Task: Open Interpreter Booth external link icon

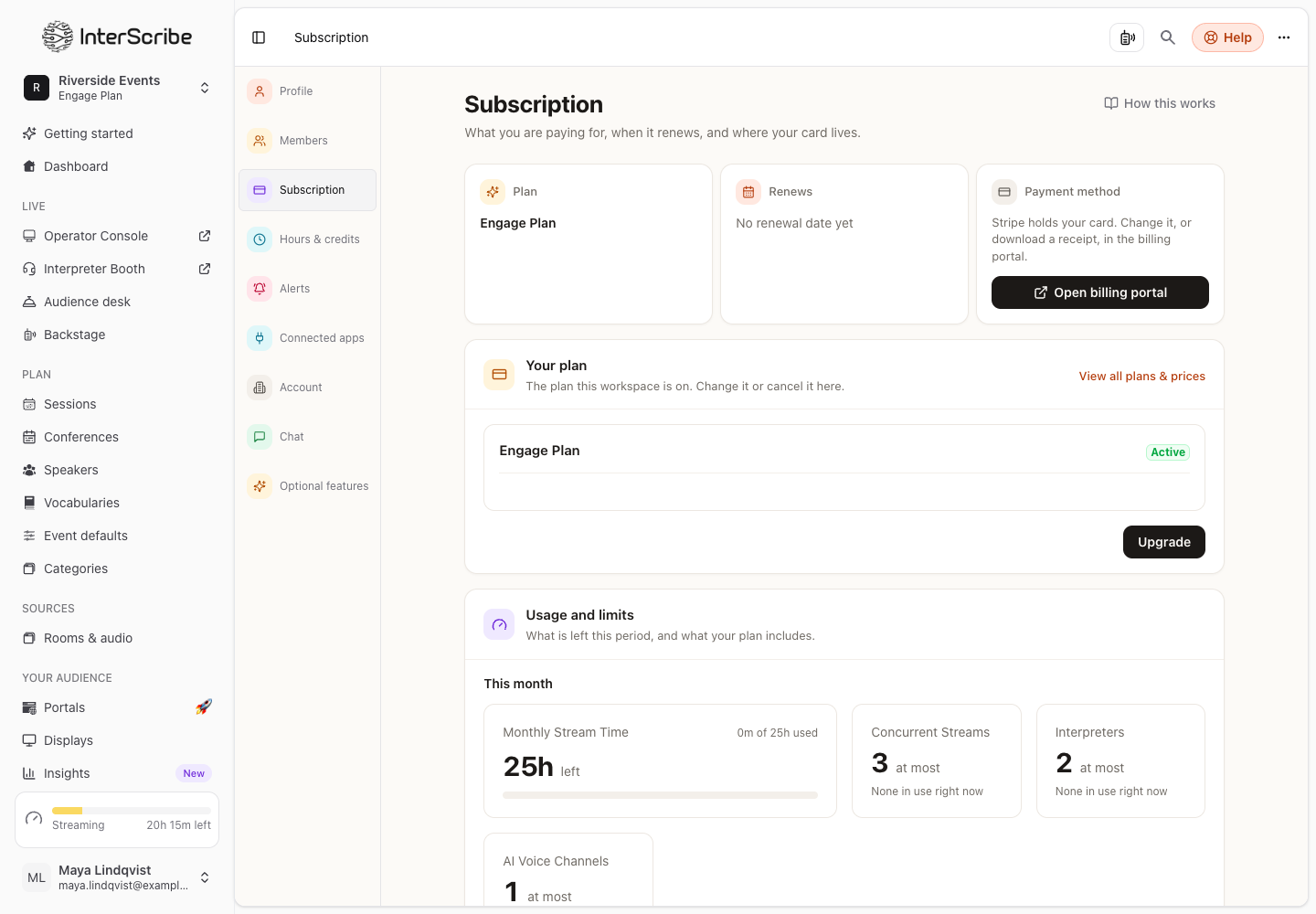Action: pos(205,269)
